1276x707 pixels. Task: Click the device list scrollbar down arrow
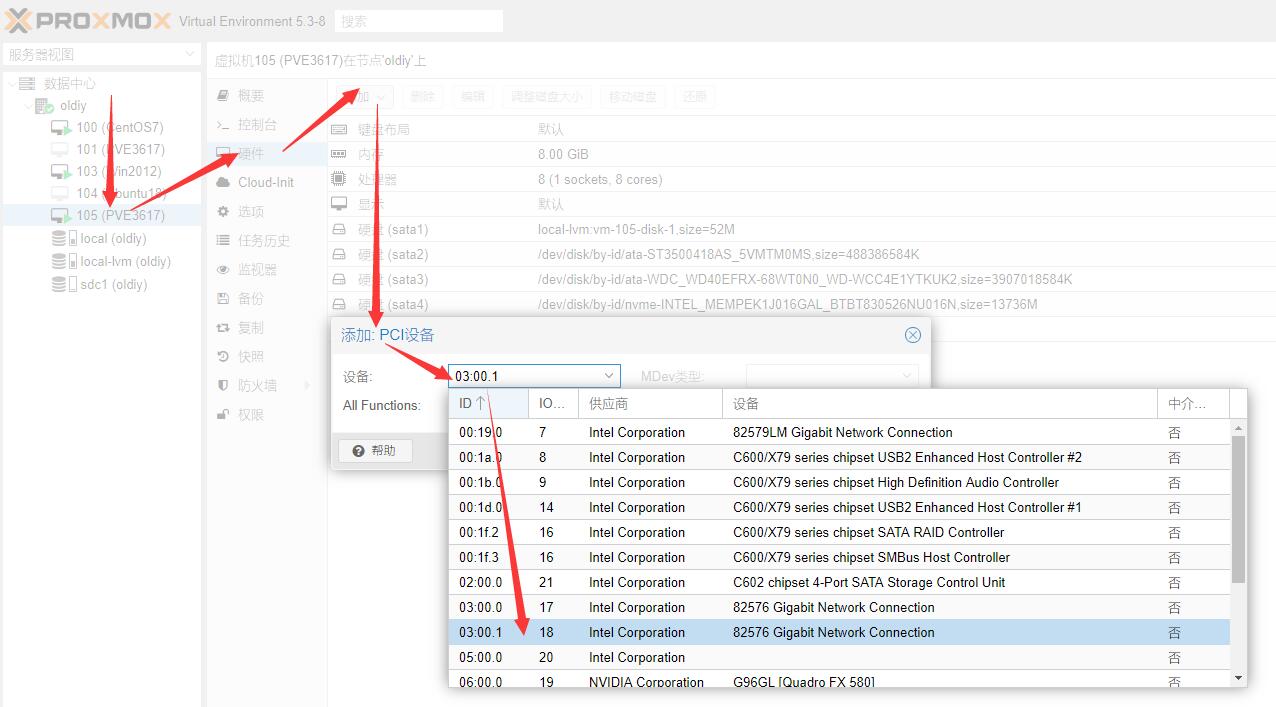click(x=1239, y=677)
